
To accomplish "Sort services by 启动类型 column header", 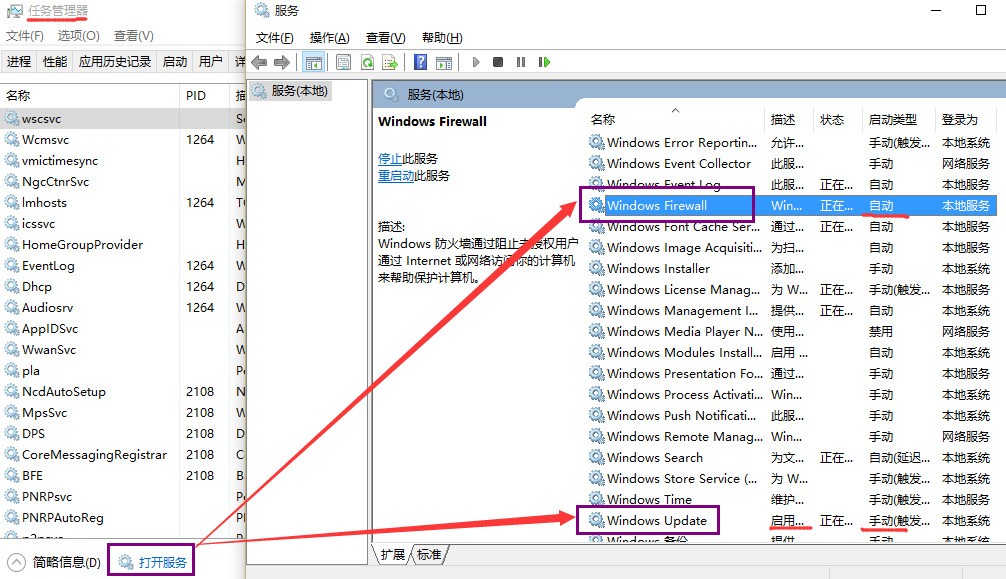I will [891, 119].
